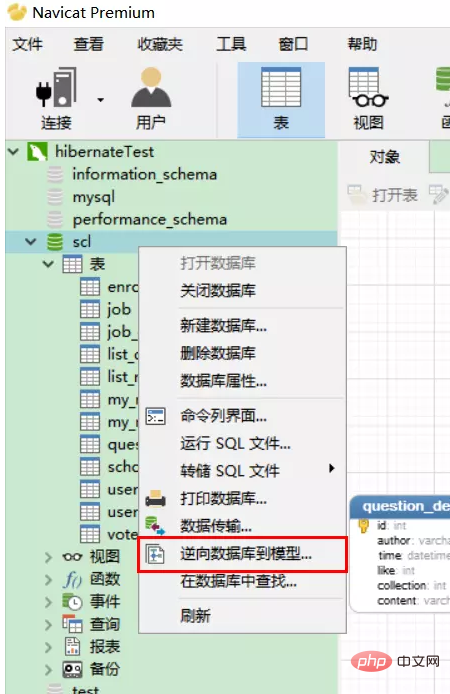This screenshot has width=450, height=694.
Task: Choose 刷新 from context menu
Action: tap(195, 616)
